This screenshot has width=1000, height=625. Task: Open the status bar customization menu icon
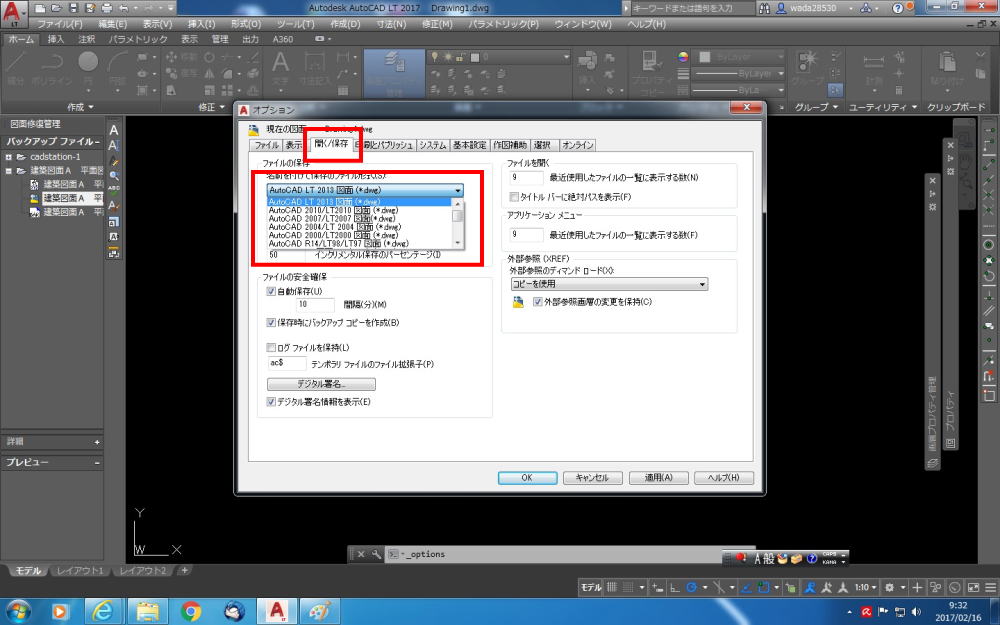pyautogui.click(x=991, y=587)
